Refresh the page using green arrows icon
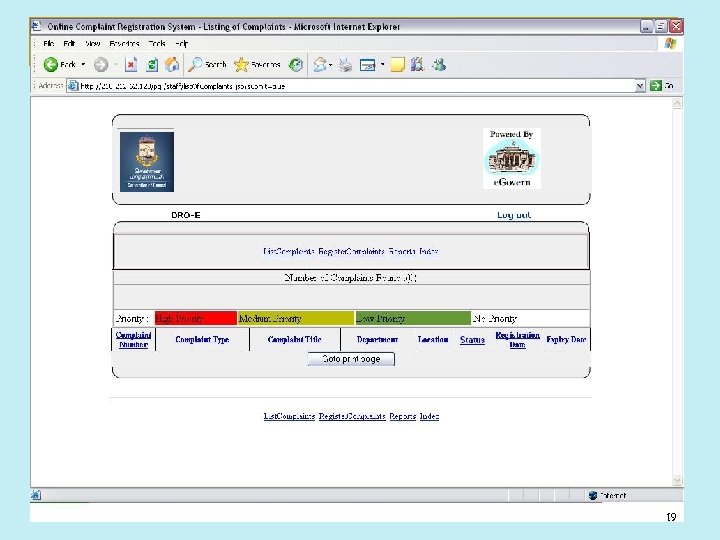 (152, 65)
